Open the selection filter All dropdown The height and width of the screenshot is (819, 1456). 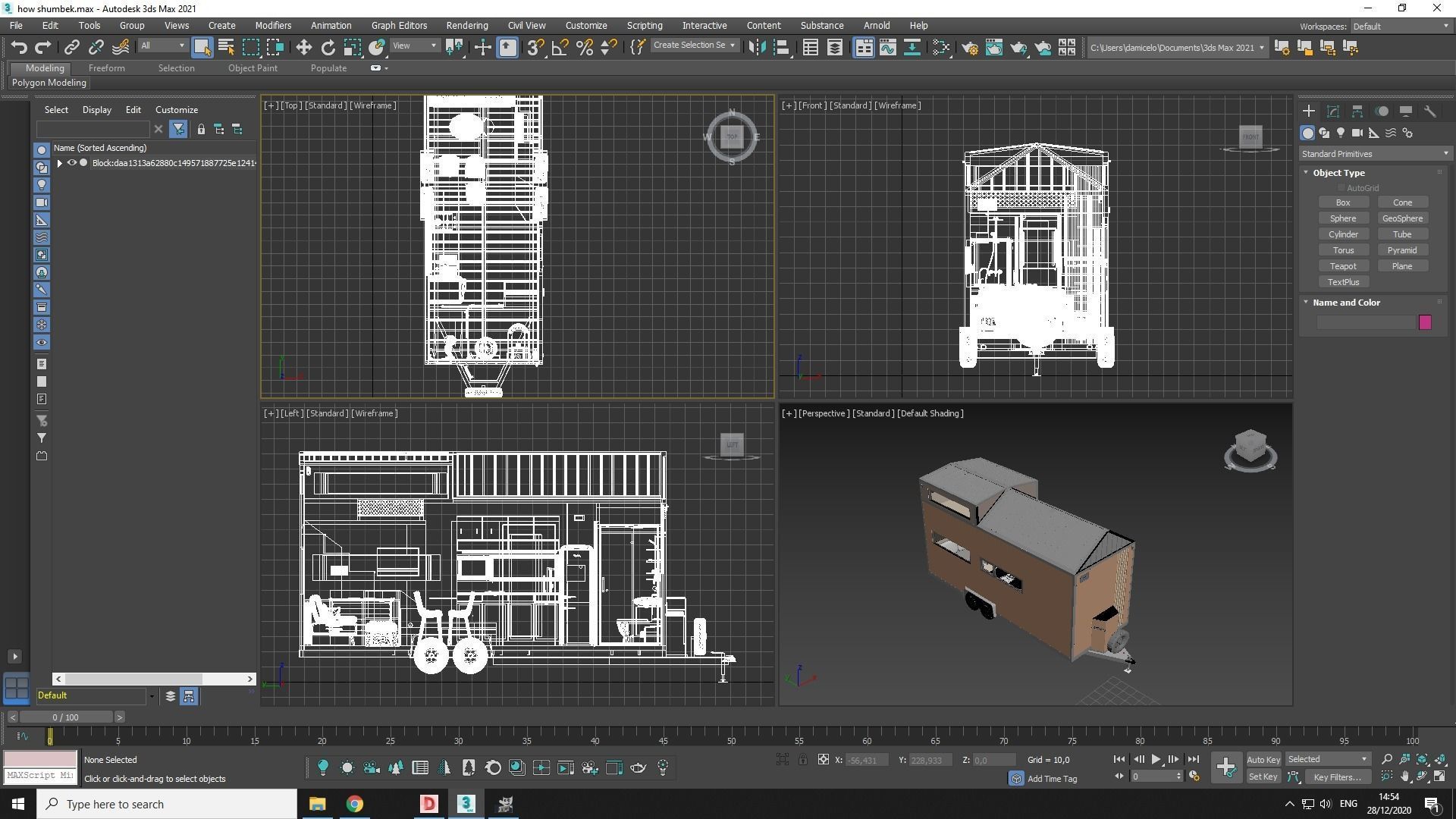(x=162, y=45)
